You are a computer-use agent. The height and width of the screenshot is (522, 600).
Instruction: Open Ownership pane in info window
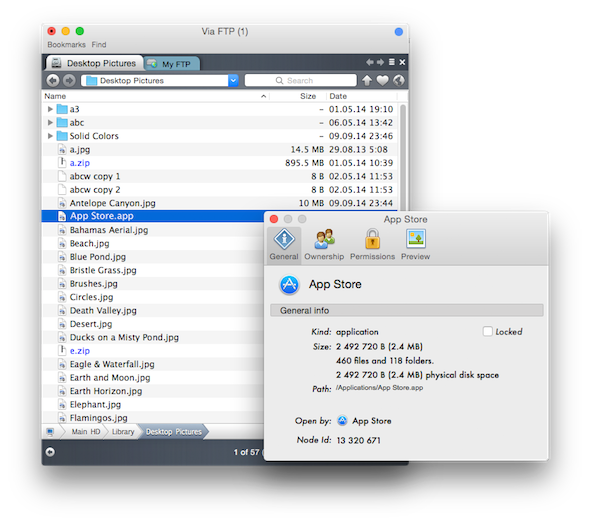(x=324, y=245)
